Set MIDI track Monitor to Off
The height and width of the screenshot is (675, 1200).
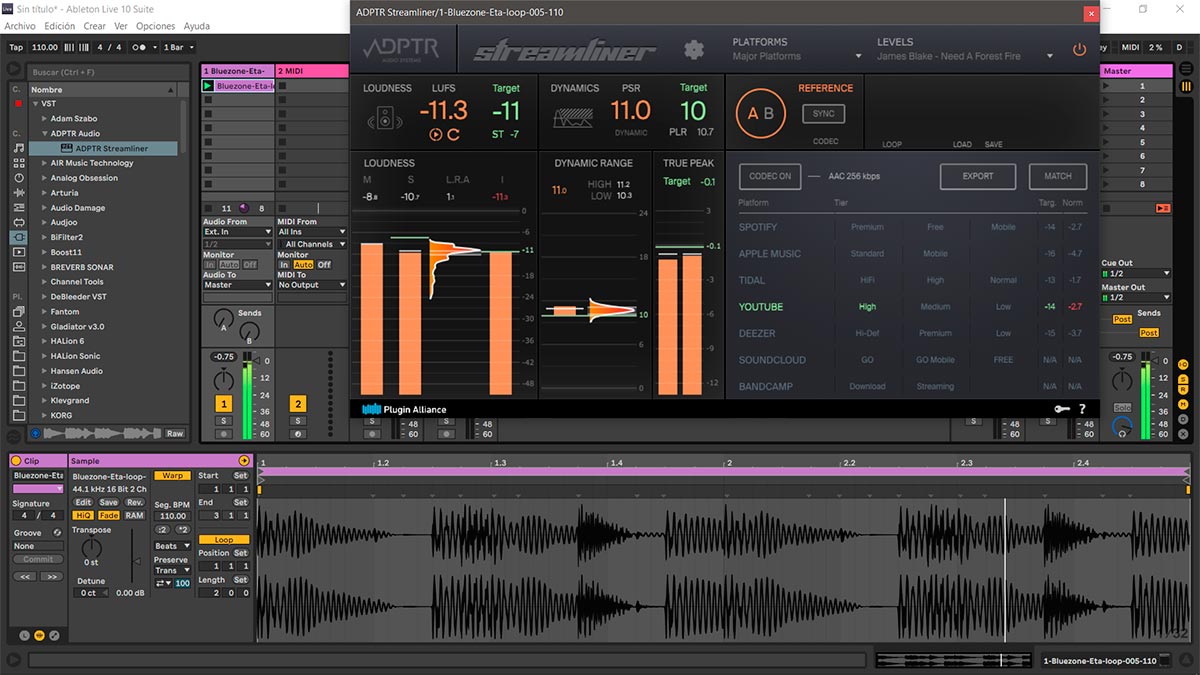pyautogui.click(x=324, y=265)
